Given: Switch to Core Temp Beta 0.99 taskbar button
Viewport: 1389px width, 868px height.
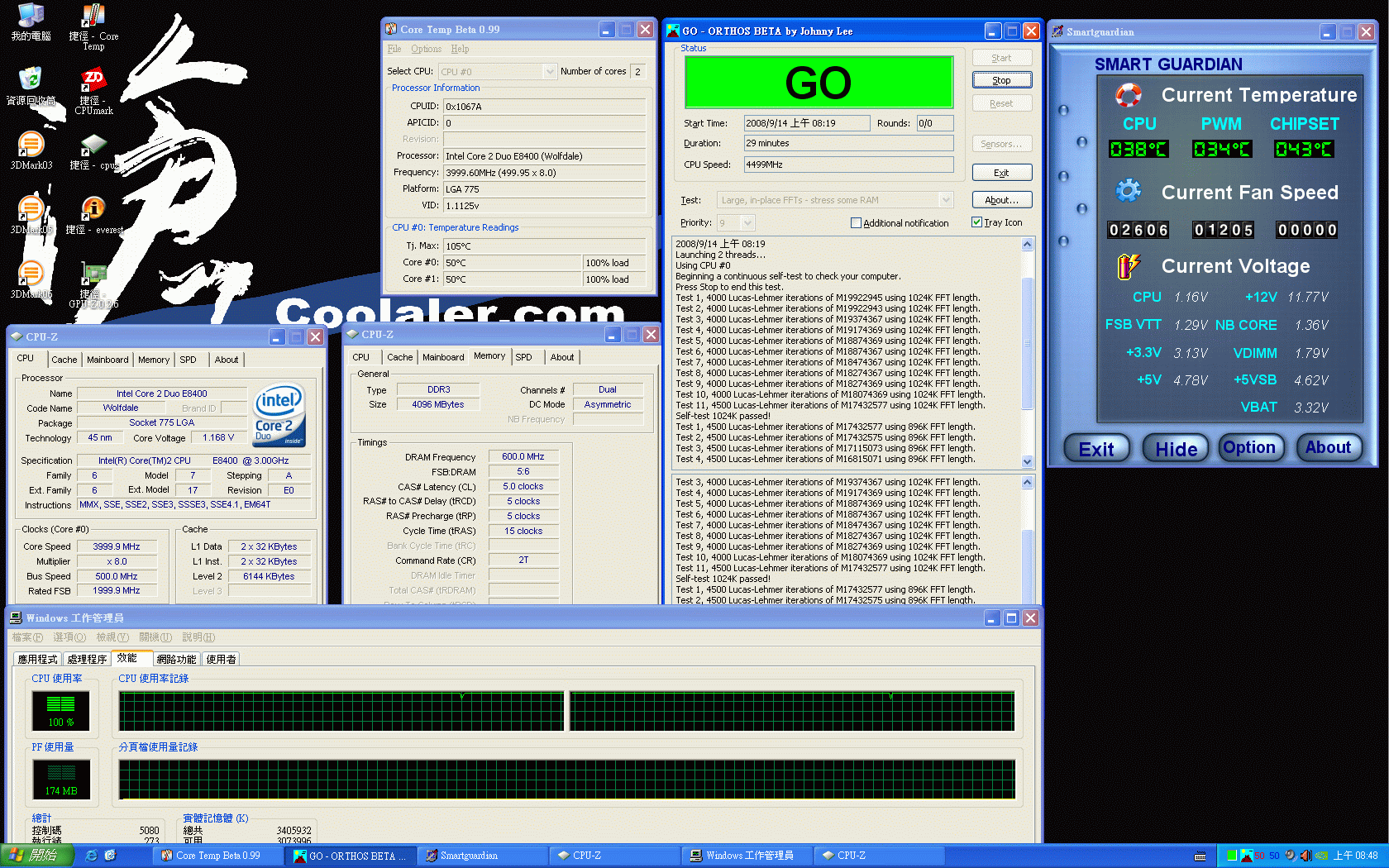Looking at the screenshot, I should click(219, 856).
